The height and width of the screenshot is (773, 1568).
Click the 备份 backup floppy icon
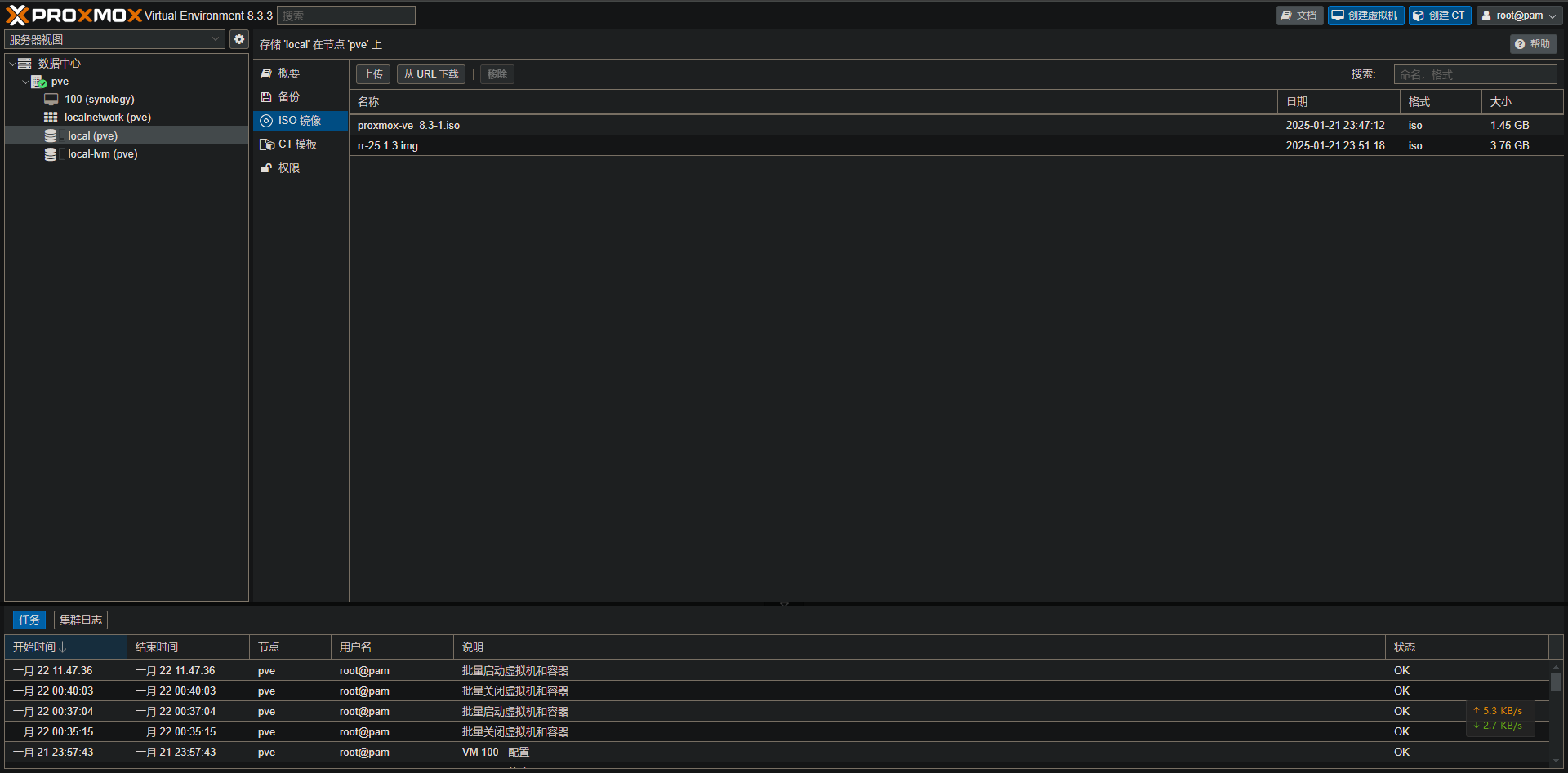[266, 97]
